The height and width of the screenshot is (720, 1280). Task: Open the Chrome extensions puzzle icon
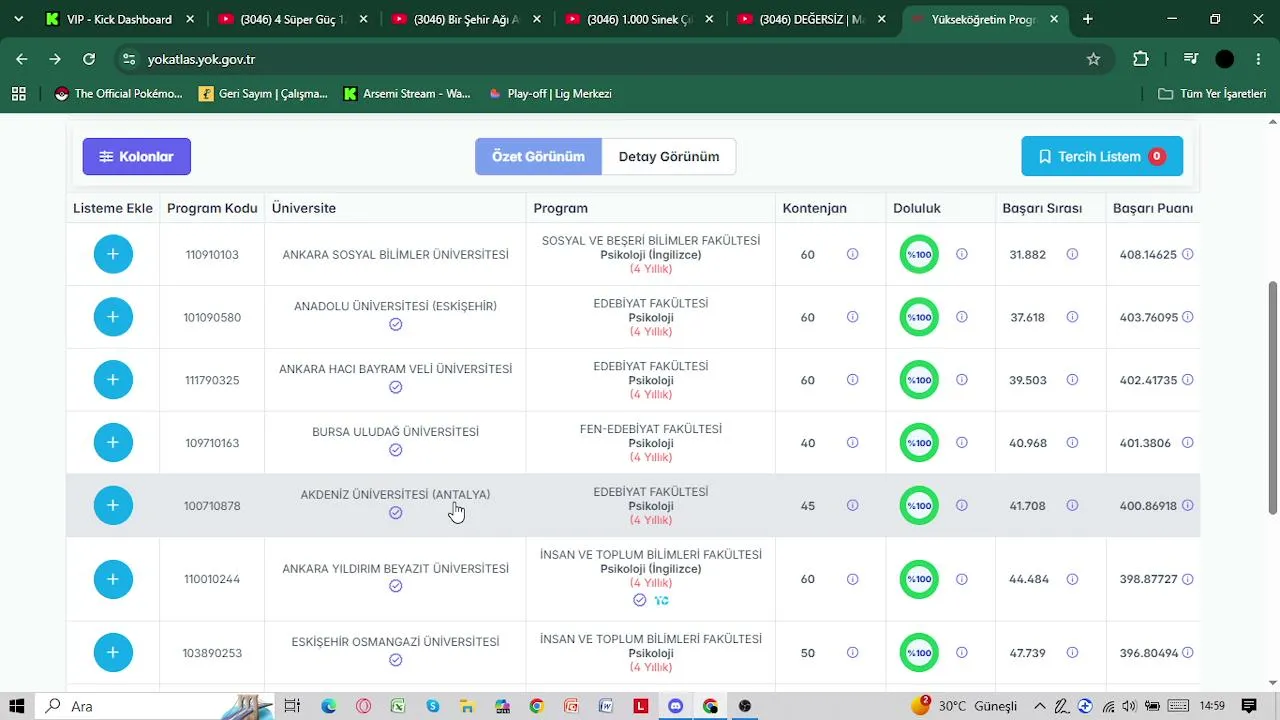[1141, 59]
